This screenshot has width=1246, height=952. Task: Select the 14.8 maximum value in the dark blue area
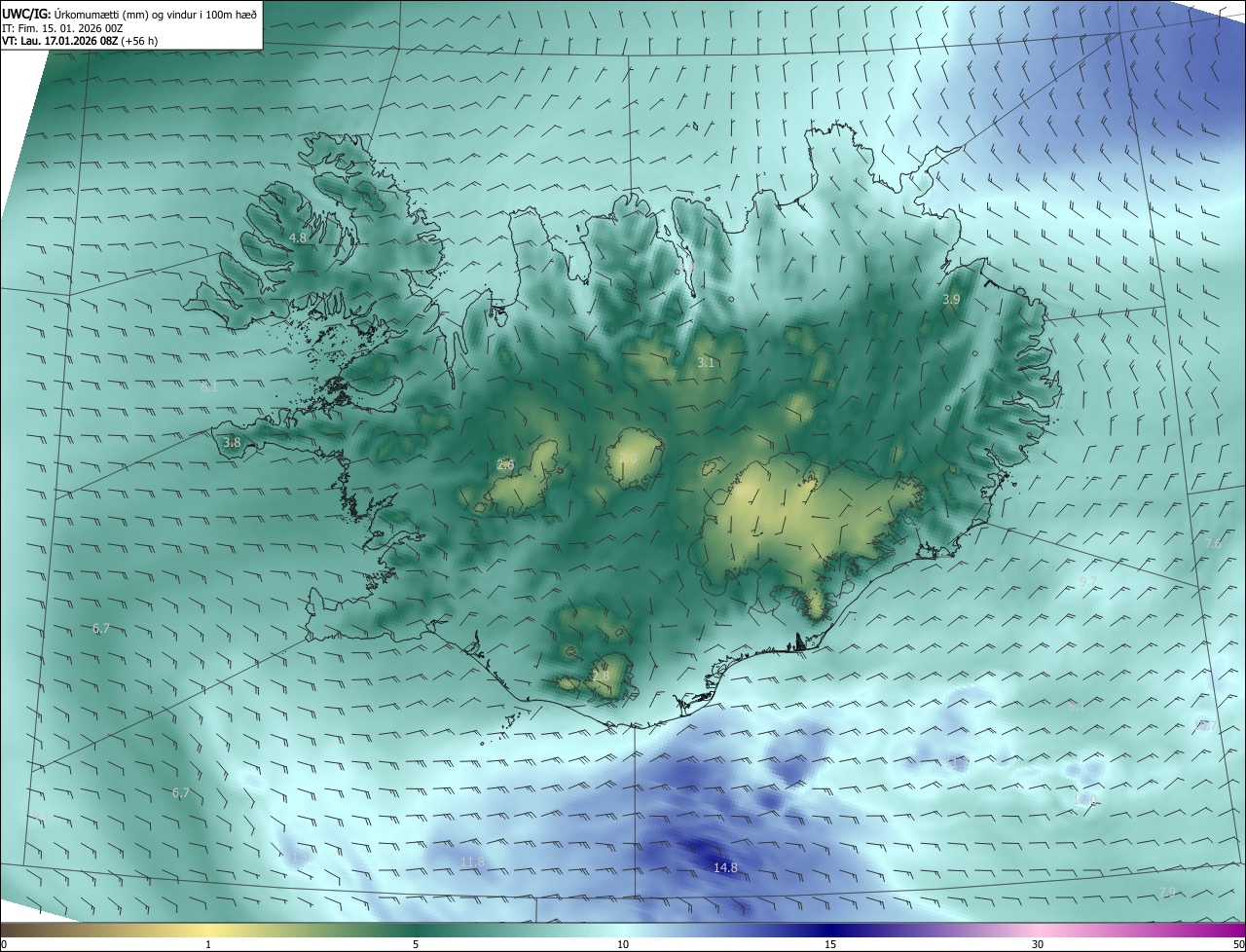[725, 868]
